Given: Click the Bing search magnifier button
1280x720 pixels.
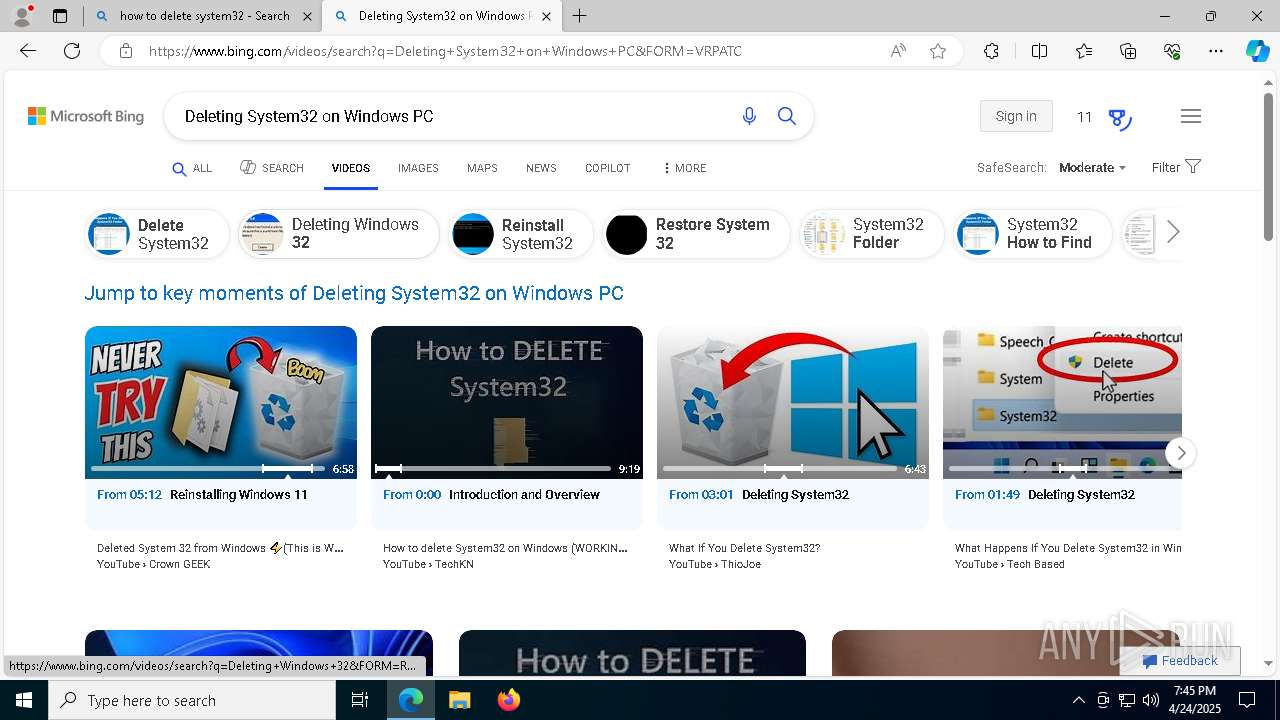Looking at the screenshot, I should pyautogui.click(x=787, y=117).
